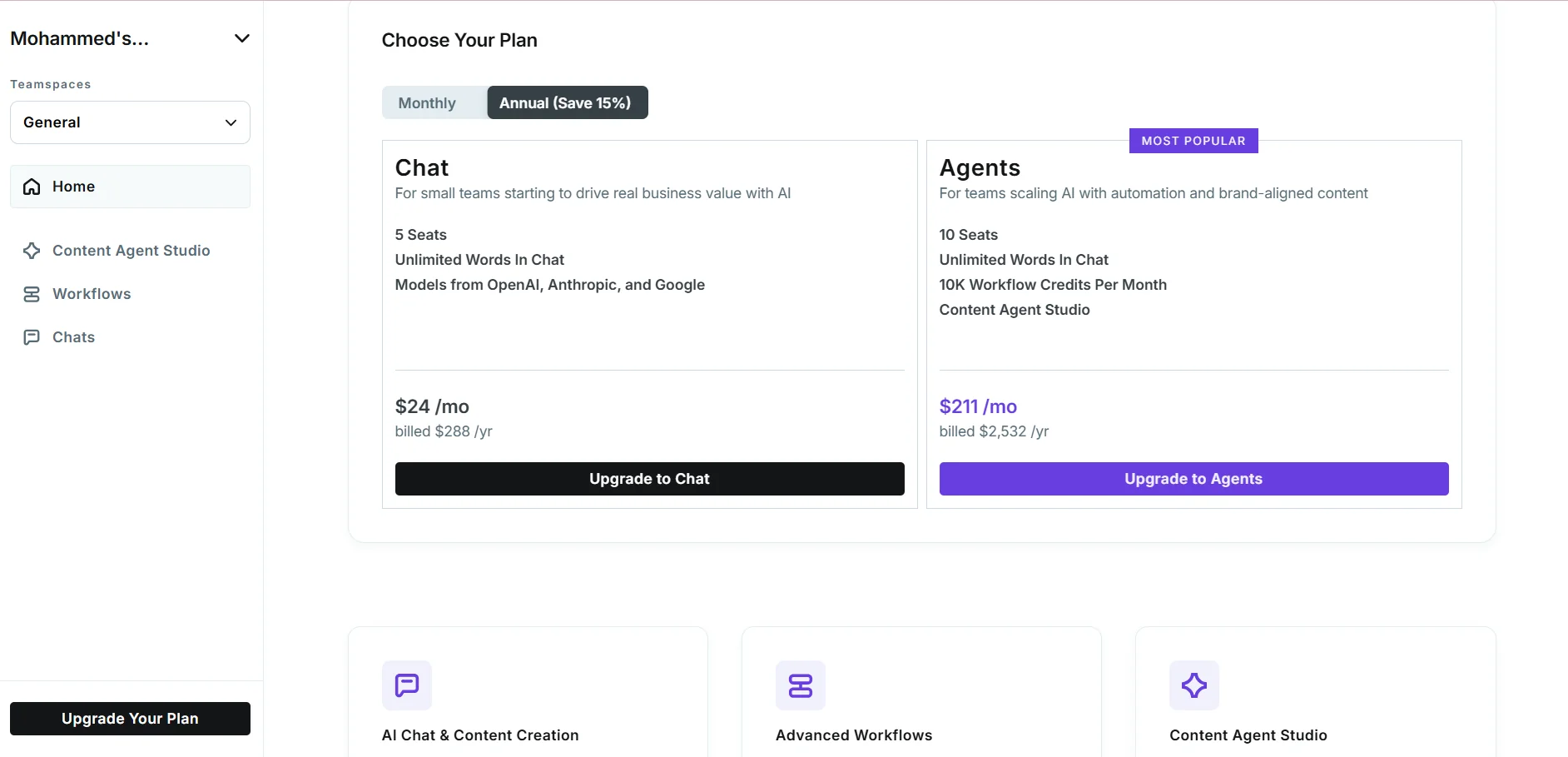Click the Chats speech bubble icon in sidebar
The width and height of the screenshot is (1568, 757).
pos(32,337)
